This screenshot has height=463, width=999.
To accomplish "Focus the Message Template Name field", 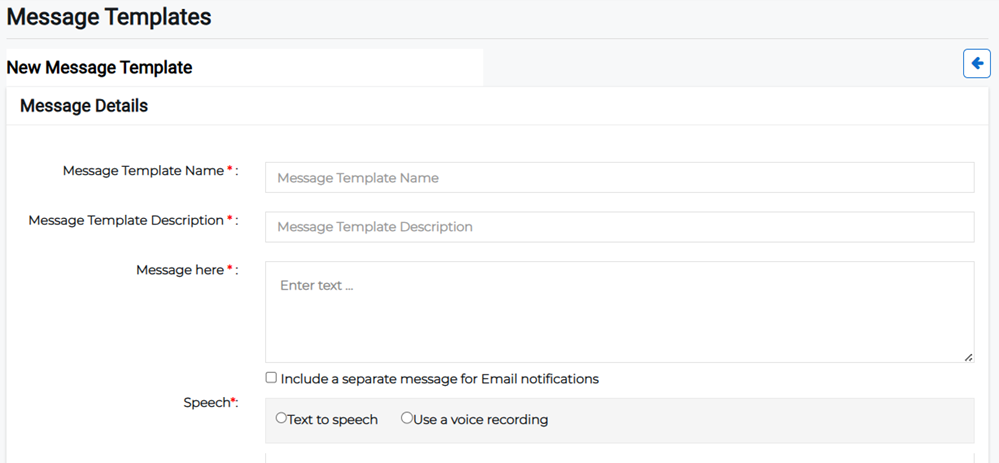I will coord(619,178).
